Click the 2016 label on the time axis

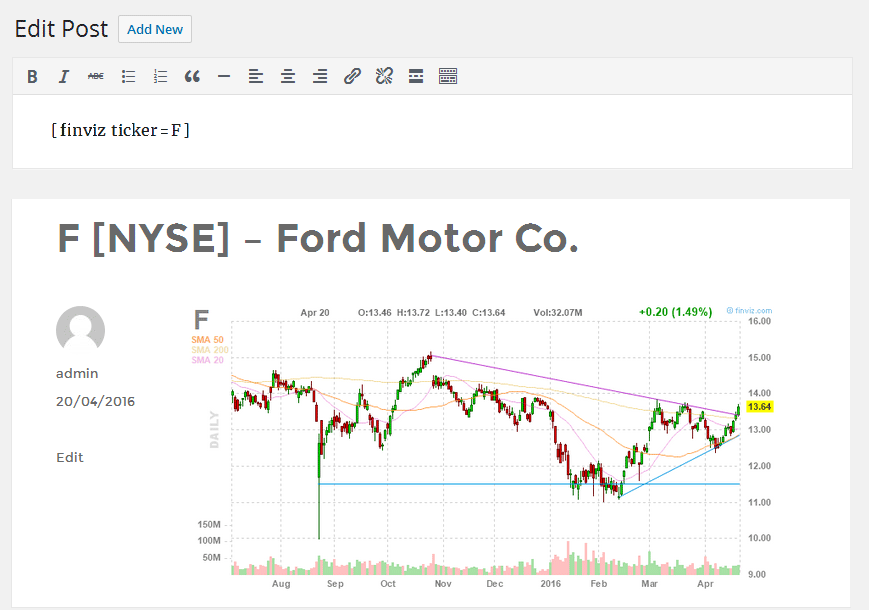[x=550, y=584]
